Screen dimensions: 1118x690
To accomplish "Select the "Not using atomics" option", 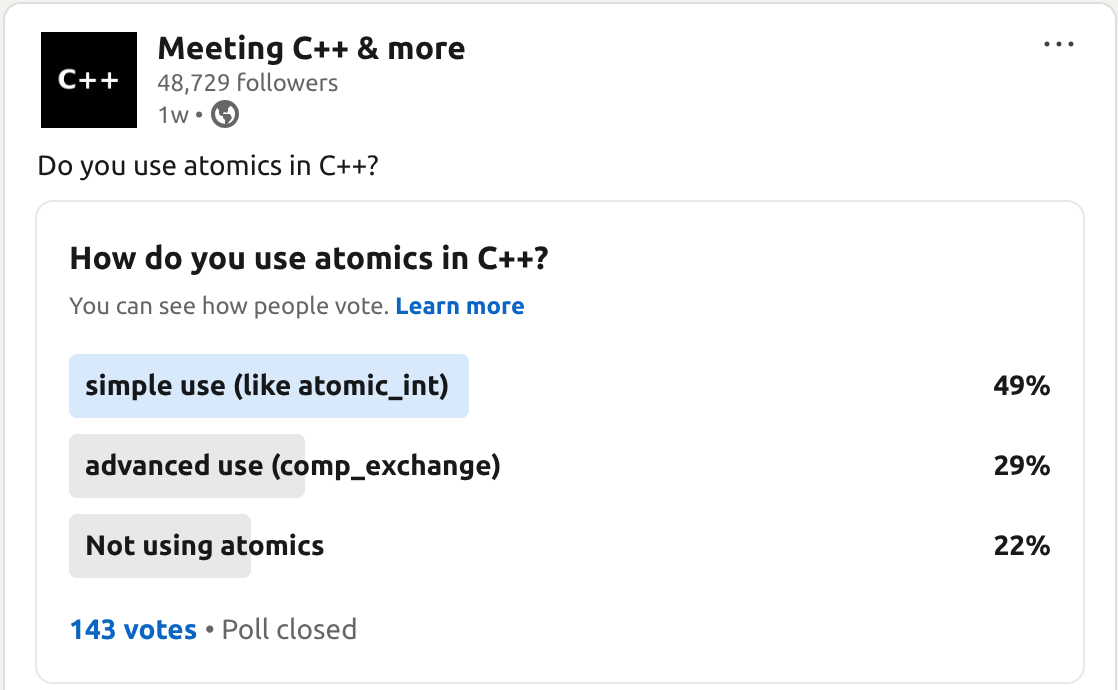I will tap(204, 545).
